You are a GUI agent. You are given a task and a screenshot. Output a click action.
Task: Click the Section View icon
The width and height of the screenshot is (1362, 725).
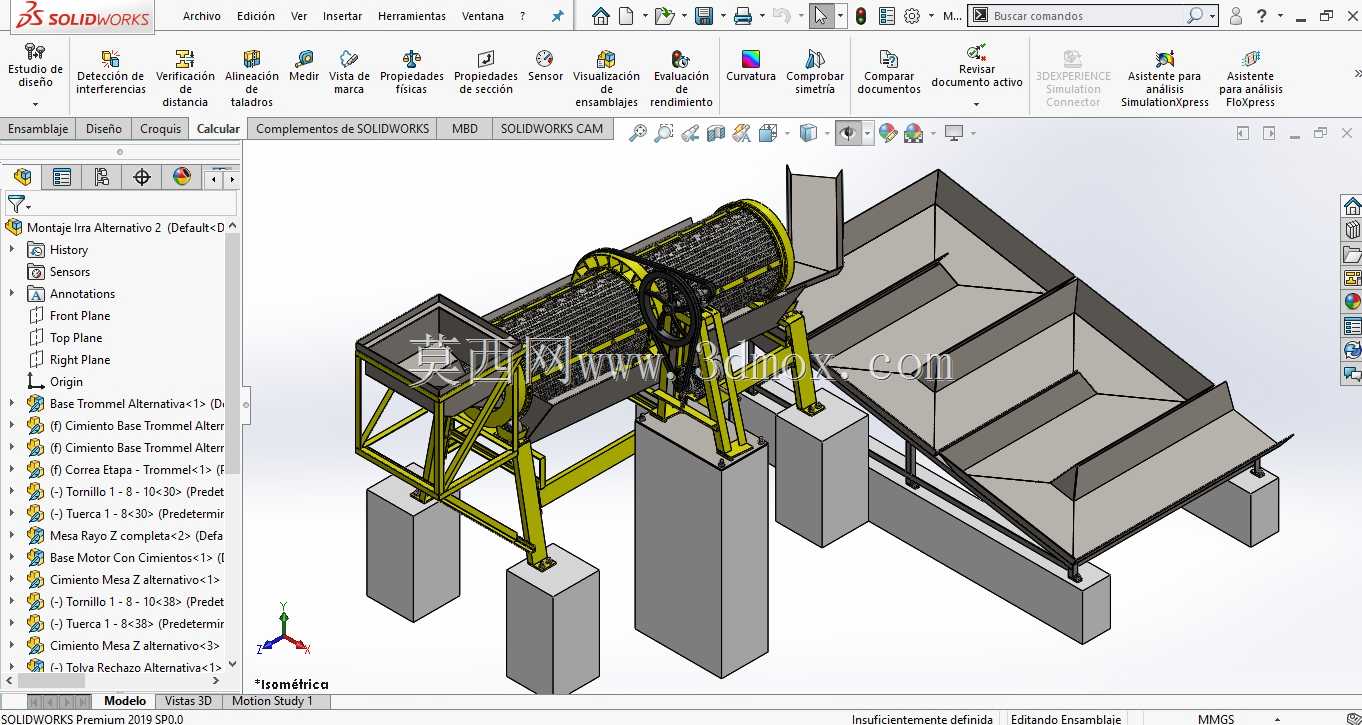click(716, 133)
